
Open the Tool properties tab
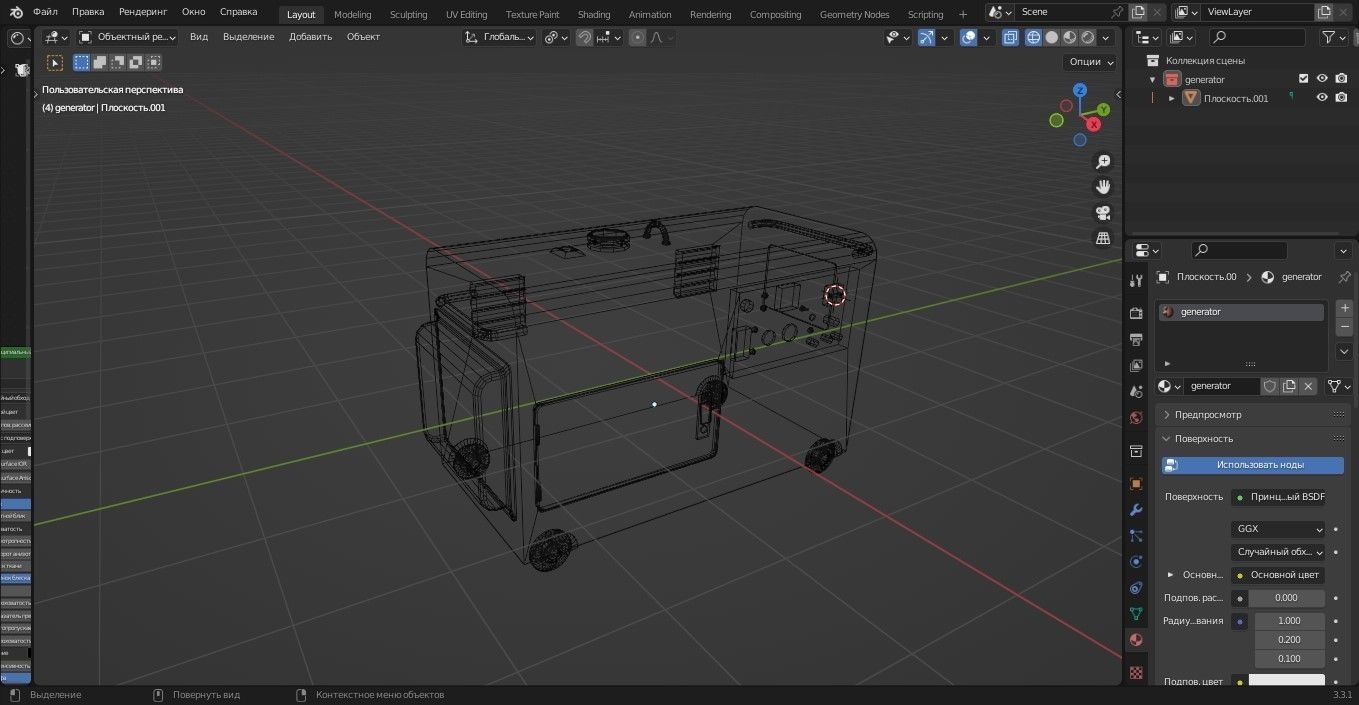point(1136,281)
